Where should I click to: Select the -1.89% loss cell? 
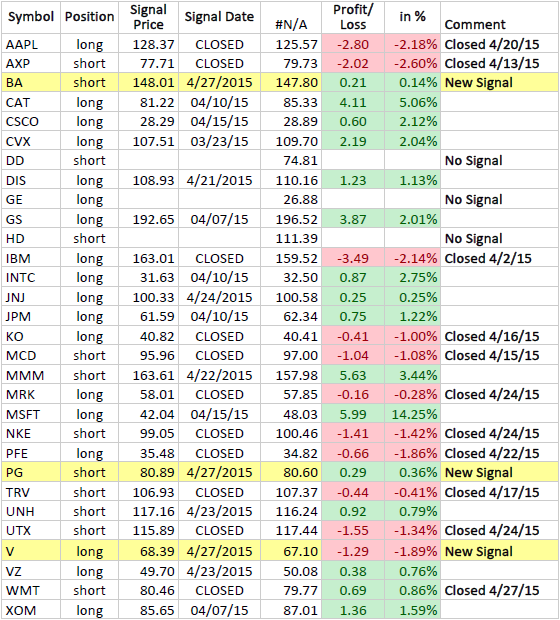coord(412,551)
